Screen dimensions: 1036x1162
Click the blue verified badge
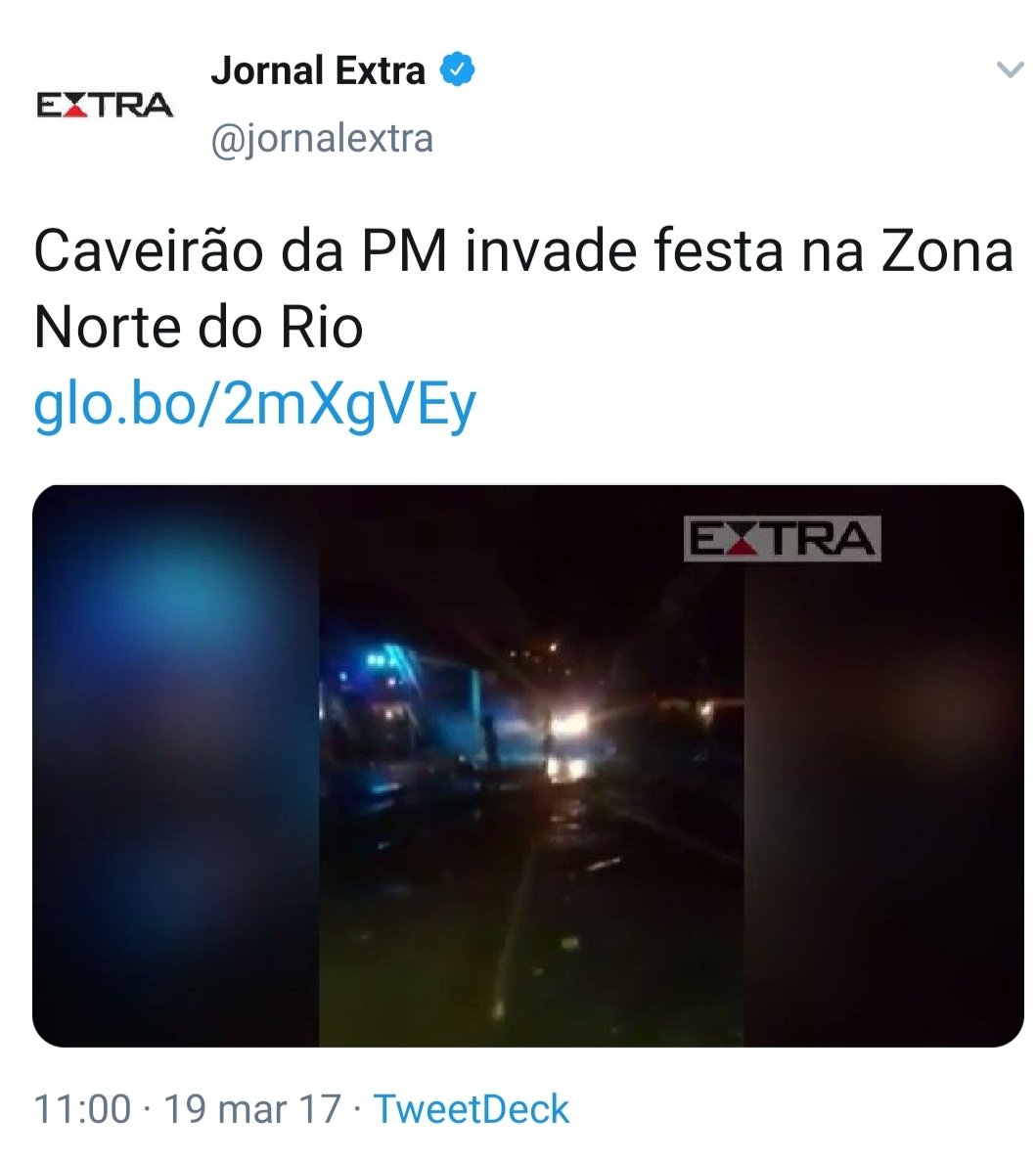[457, 69]
